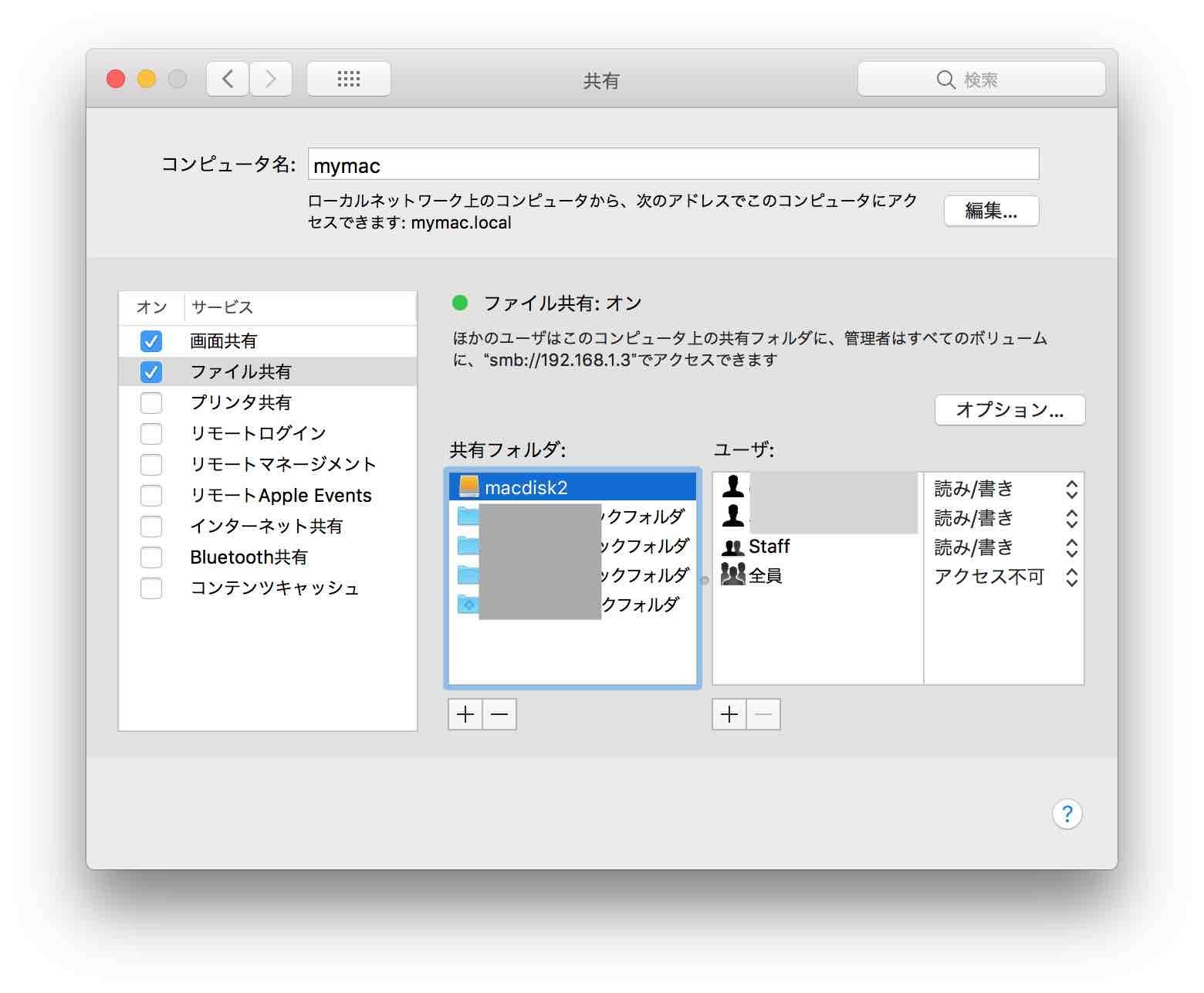1204x993 pixels.
Task: Select 画面共有 service row
Action: pyautogui.click(x=268, y=341)
